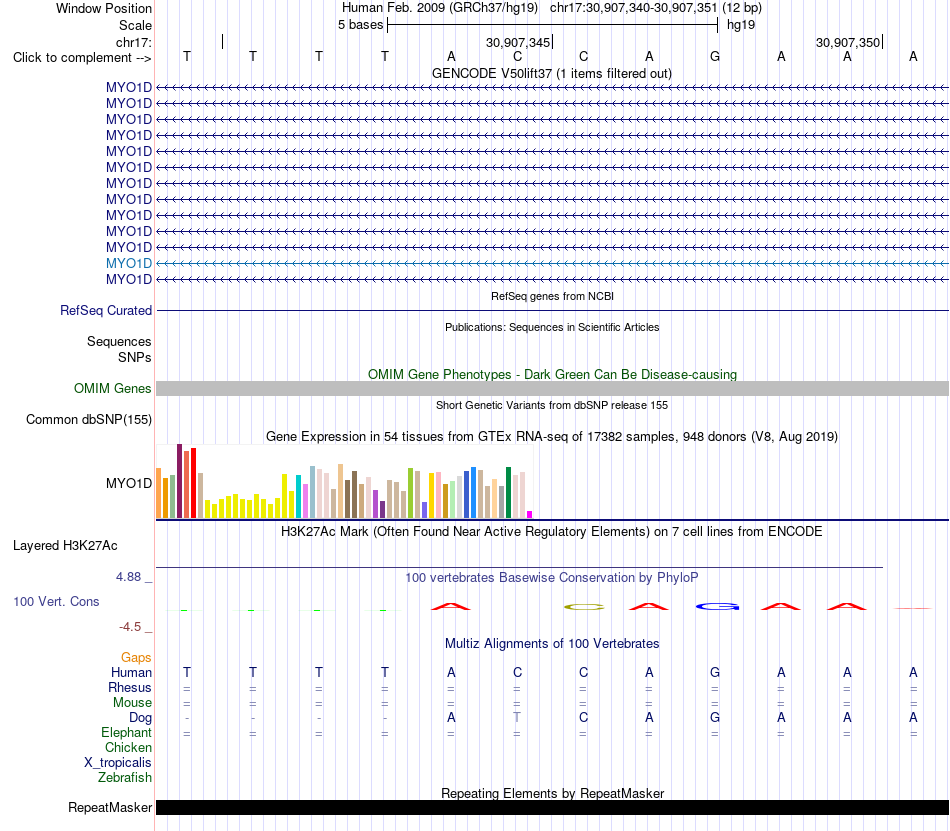
Task: Select the Elephant alignment row label
Action: pyautogui.click(x=126, y=733)
